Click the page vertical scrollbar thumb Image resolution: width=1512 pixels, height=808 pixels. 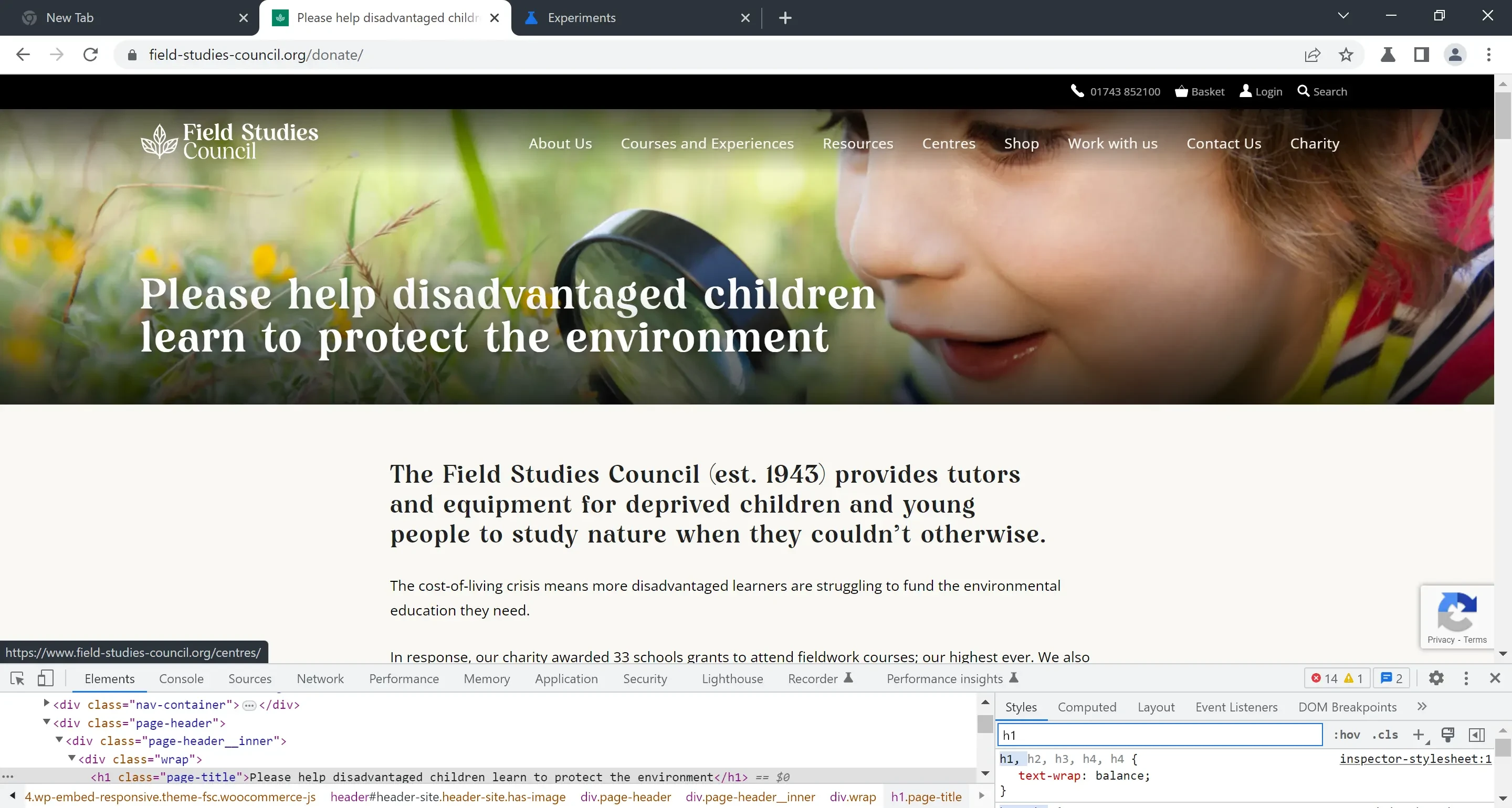tap(1503, 114)
